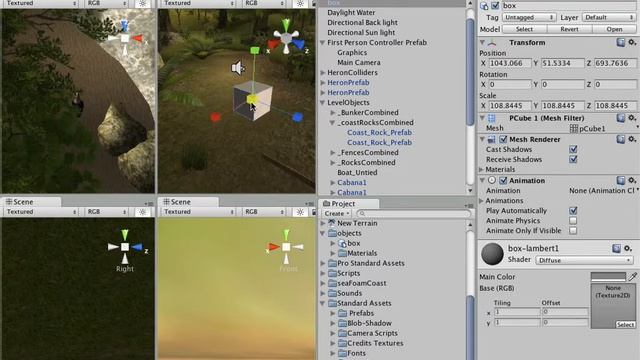Collapse LevelObjects group
The width and height of the screenshot is (640, 360).
pyautogui.click(x=322, y=102)
